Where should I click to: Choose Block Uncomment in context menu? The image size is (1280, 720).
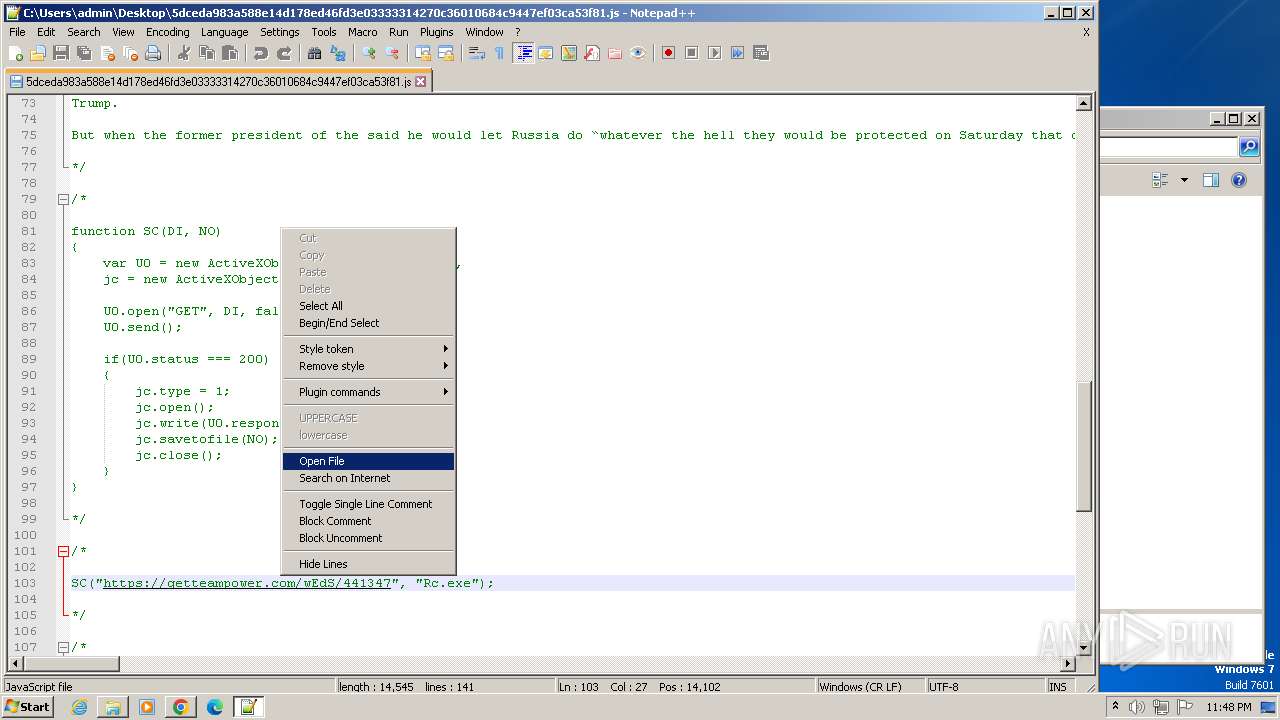369,538
